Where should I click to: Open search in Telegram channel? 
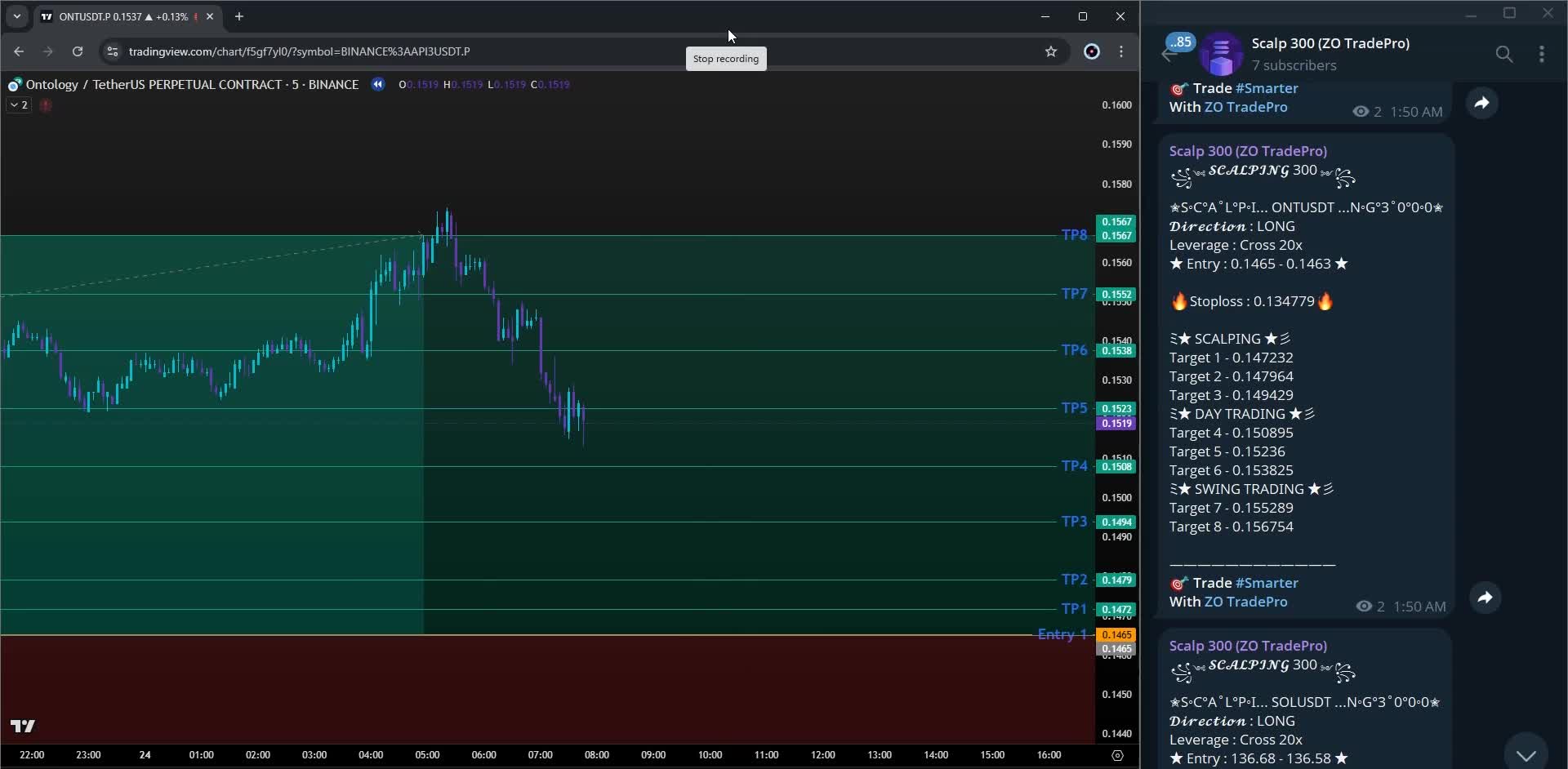click(x=1503, y=54)
